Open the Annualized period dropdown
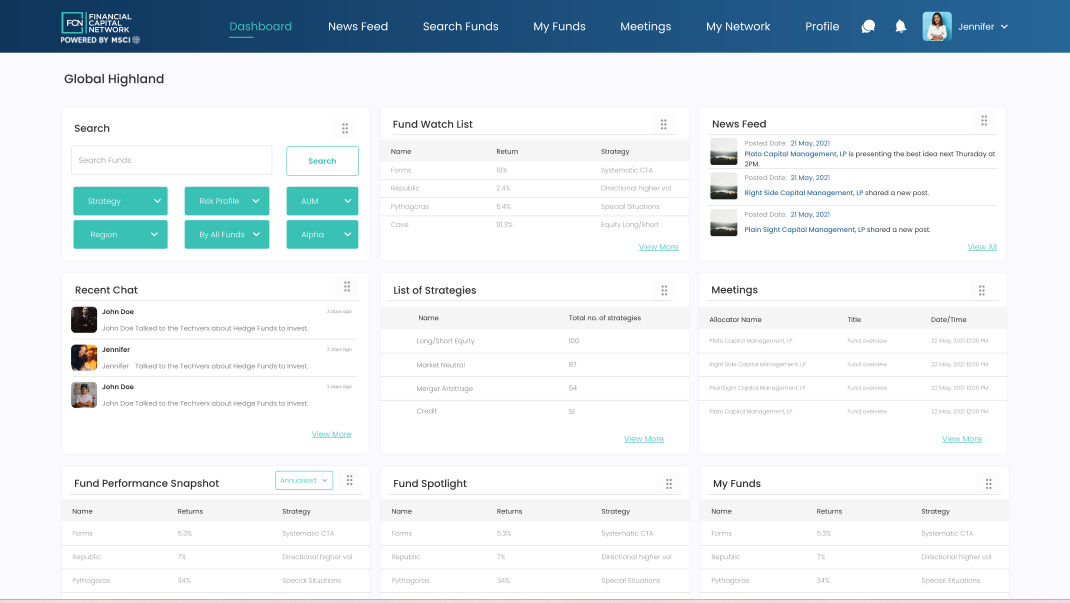 click(304, 481)
